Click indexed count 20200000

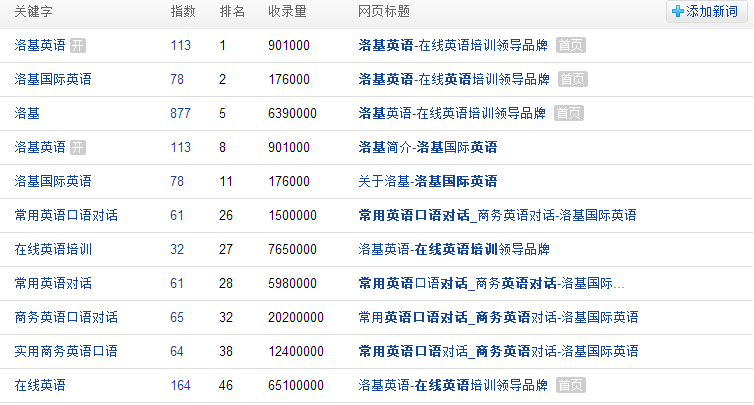(296, 317)
